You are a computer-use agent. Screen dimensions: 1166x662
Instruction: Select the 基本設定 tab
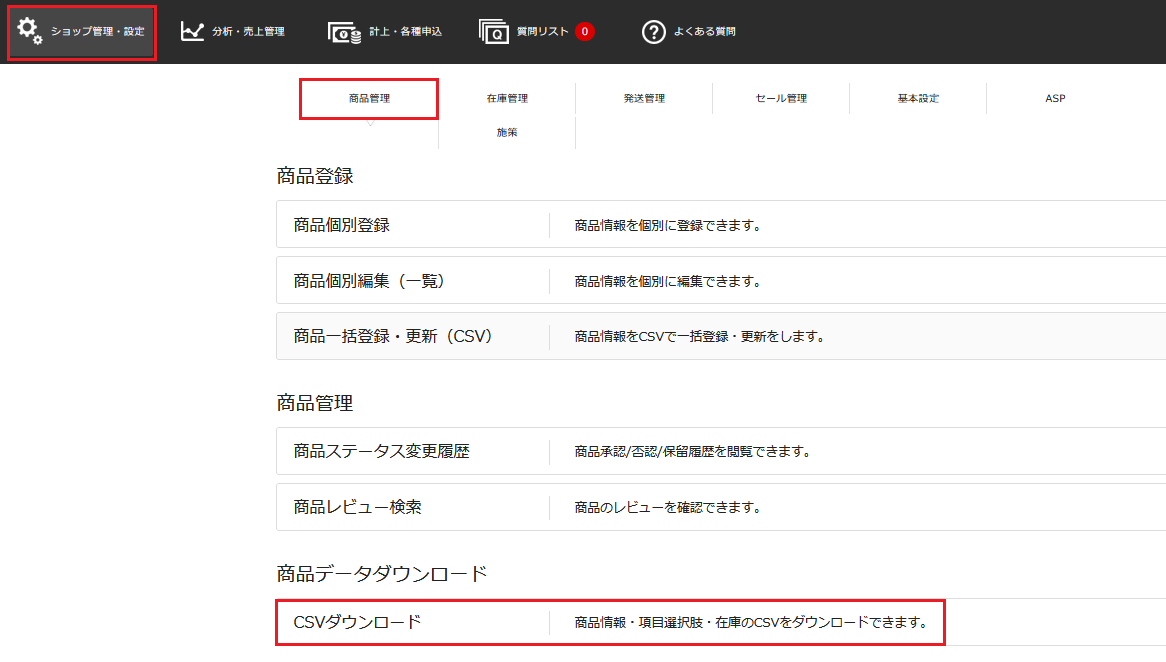click(918, 98)
